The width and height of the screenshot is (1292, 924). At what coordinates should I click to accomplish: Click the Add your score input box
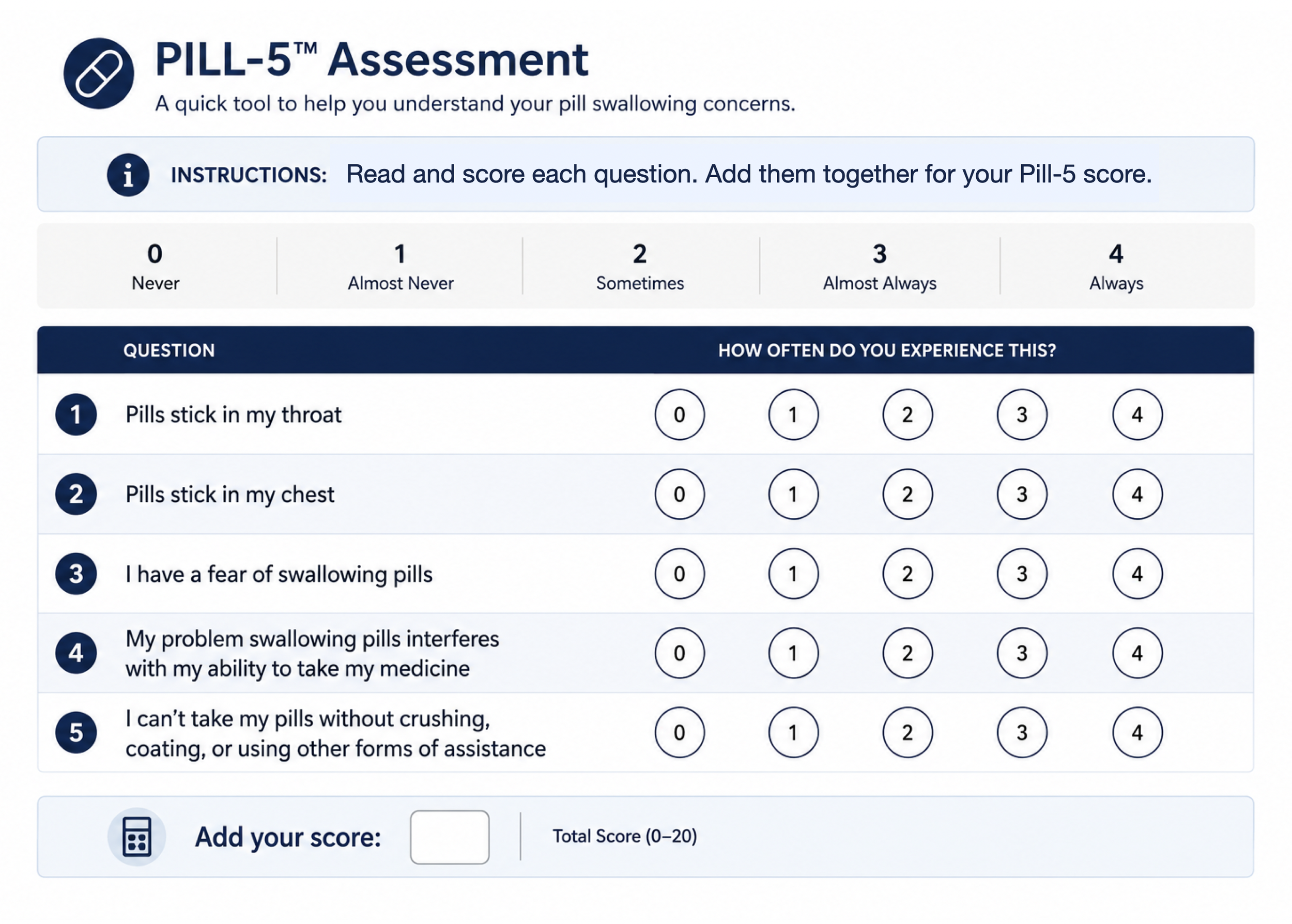point(450,837)
